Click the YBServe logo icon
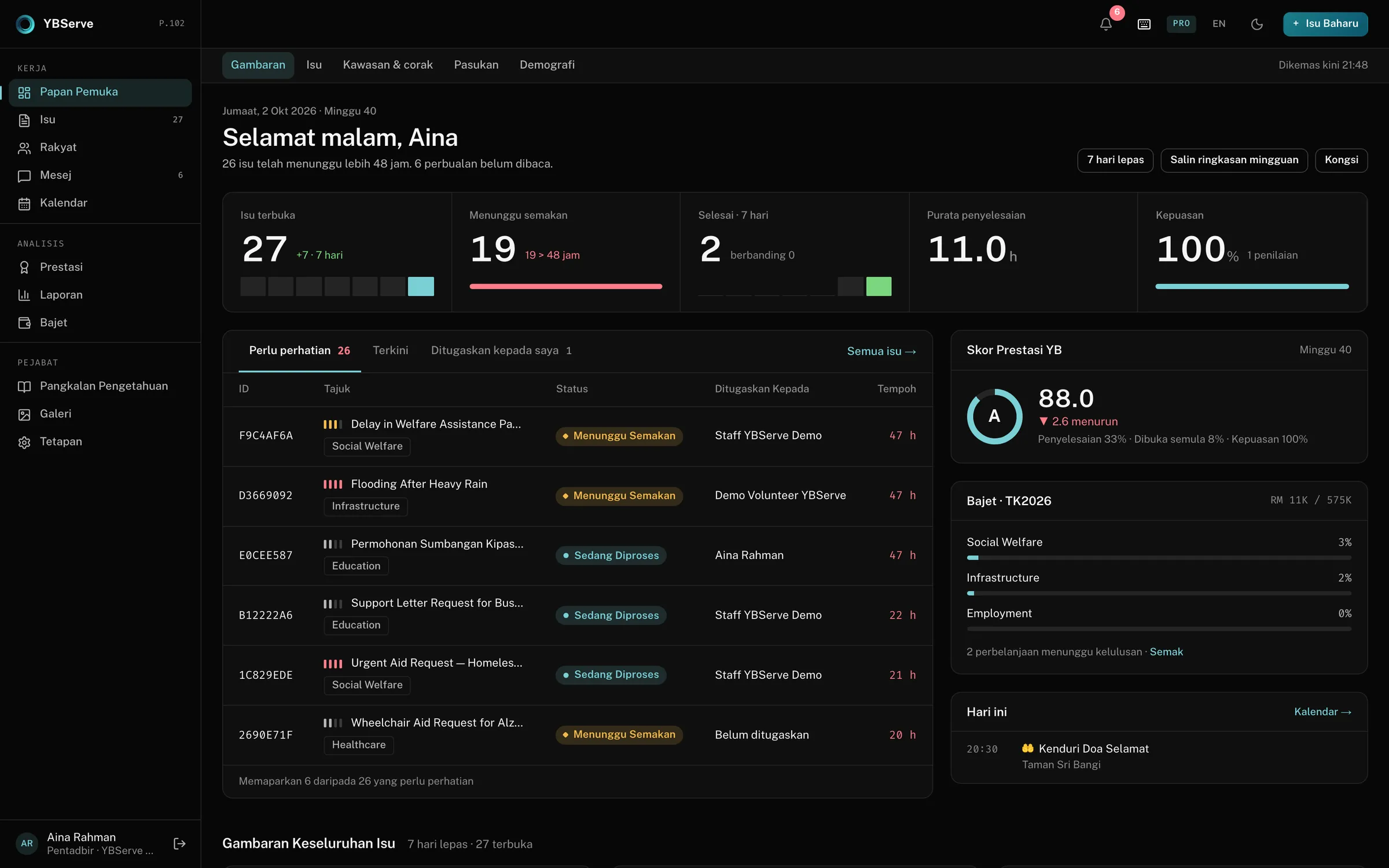Viewport: 1389px width, 868px height. 25,24
